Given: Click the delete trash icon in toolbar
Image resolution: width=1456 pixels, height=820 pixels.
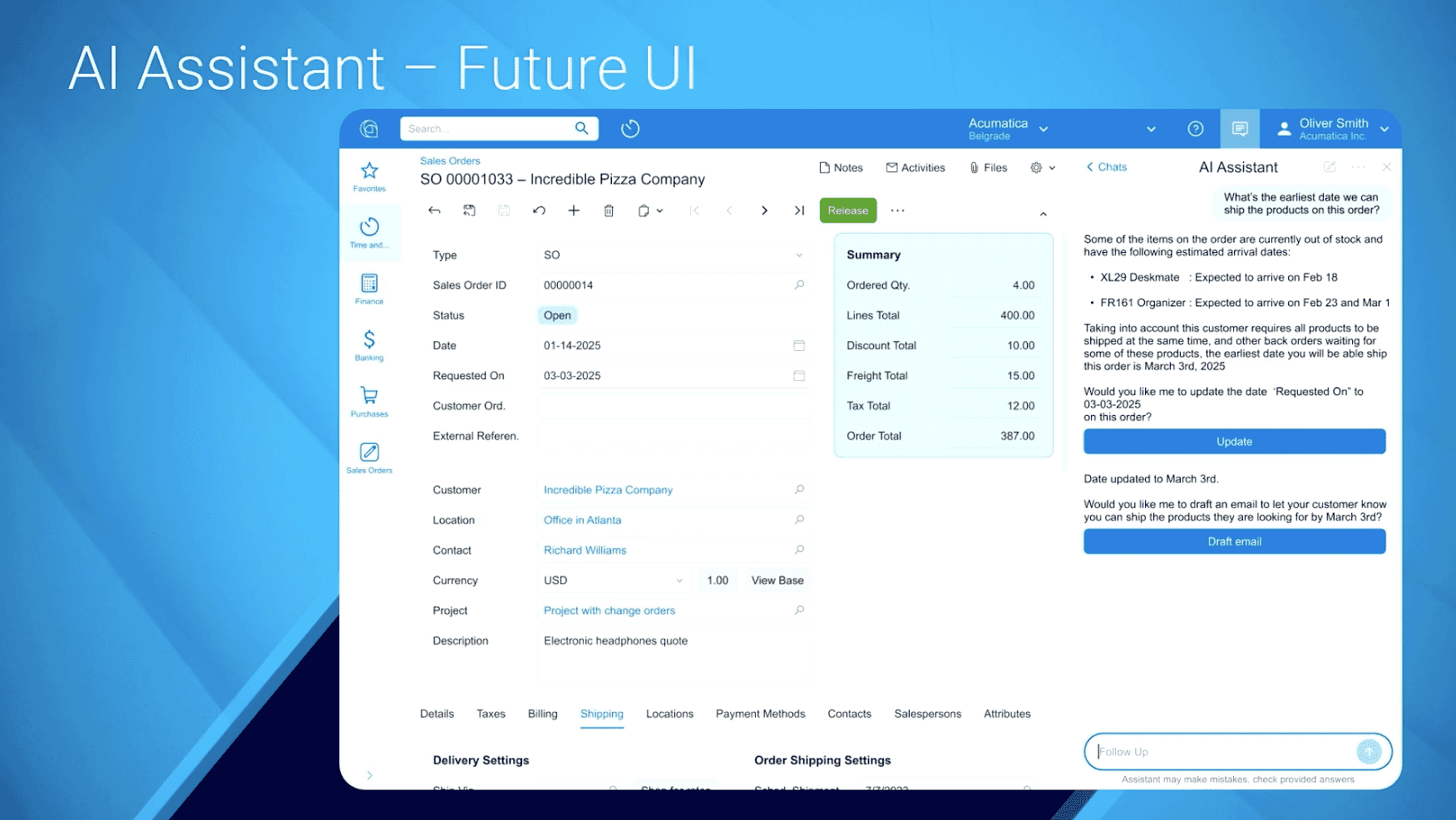Looking at the screenshot, I should pos(609,211).
